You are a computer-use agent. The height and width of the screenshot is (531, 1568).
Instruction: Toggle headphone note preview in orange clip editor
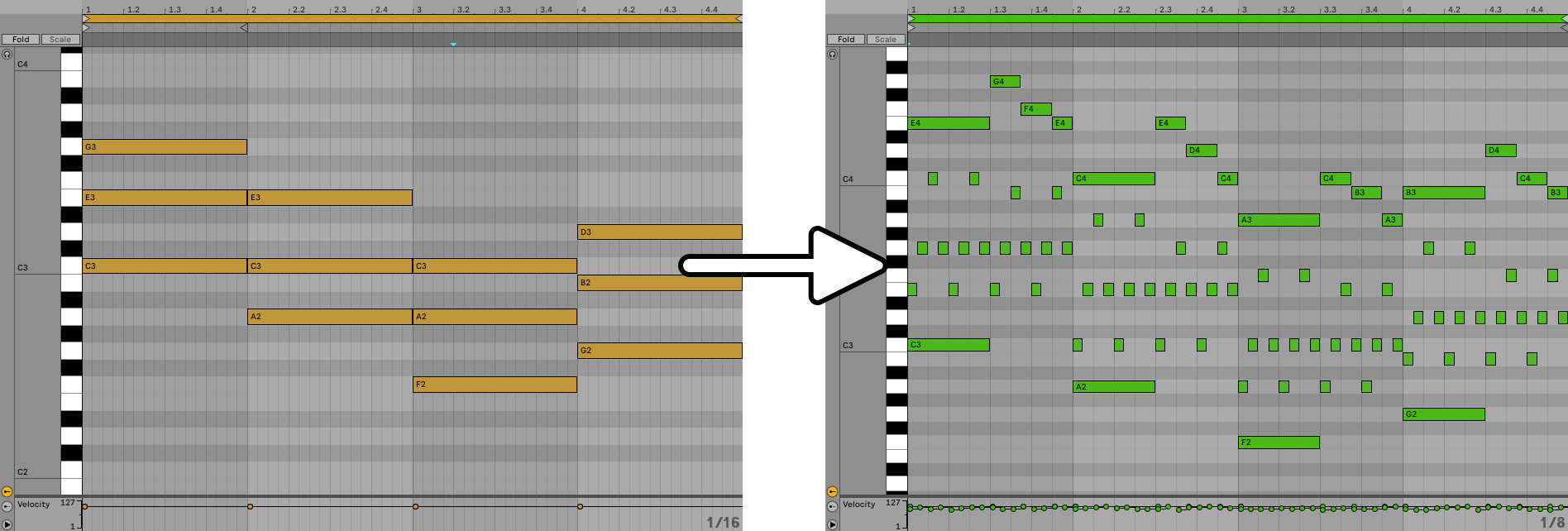click(x=7, y=55)
